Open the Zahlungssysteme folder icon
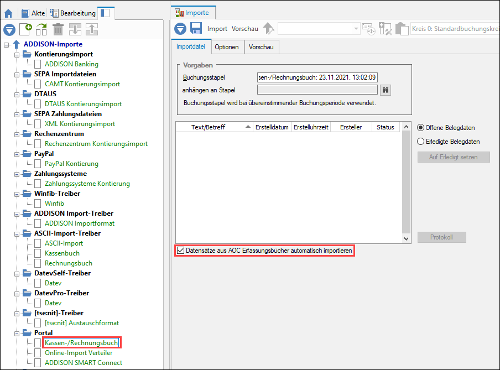The height and width of the screenshot is (370, 500). [x=27, y=174]
